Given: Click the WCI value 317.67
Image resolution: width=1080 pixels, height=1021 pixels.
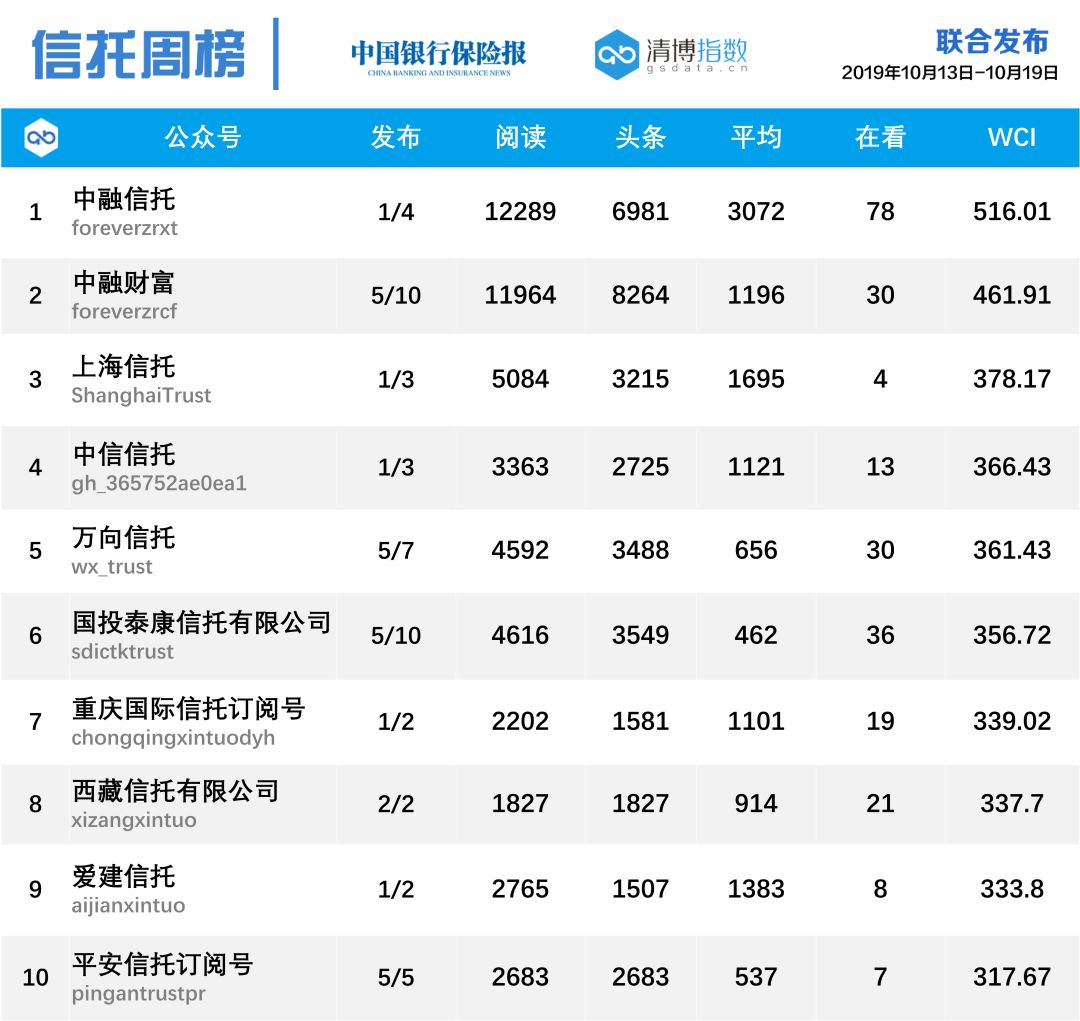Looking at the screenshot, I should 1012,977.
